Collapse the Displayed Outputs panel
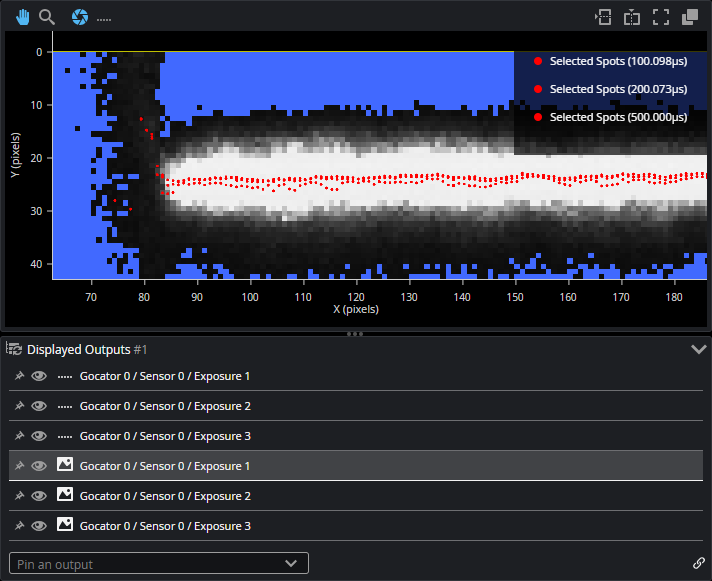The height and width of the screenshot is (581, 712). point(698,349)
